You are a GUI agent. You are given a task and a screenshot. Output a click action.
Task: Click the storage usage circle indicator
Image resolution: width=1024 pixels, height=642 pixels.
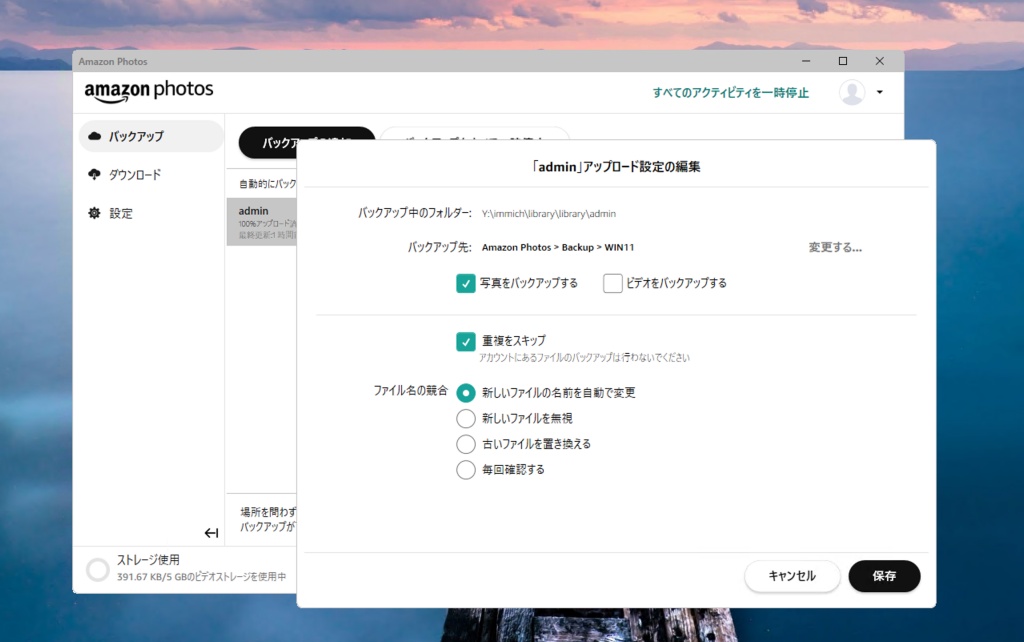(x=97, y=569)
